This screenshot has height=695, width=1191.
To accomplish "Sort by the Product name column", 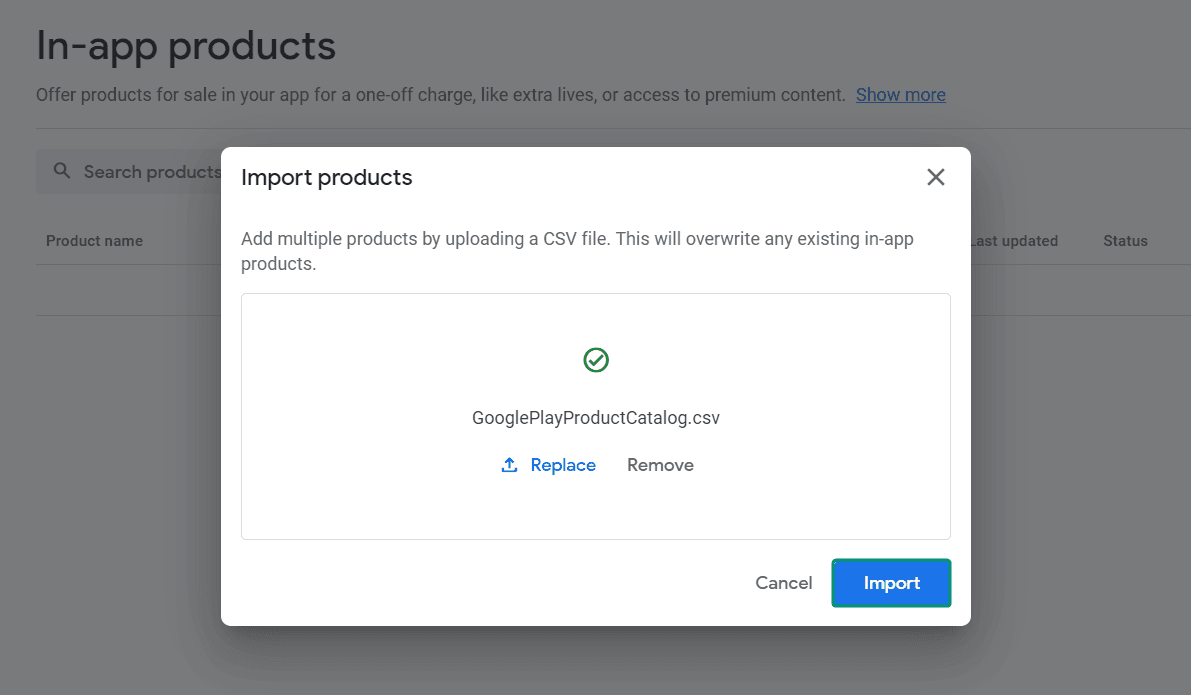I will tap(94, 241).
